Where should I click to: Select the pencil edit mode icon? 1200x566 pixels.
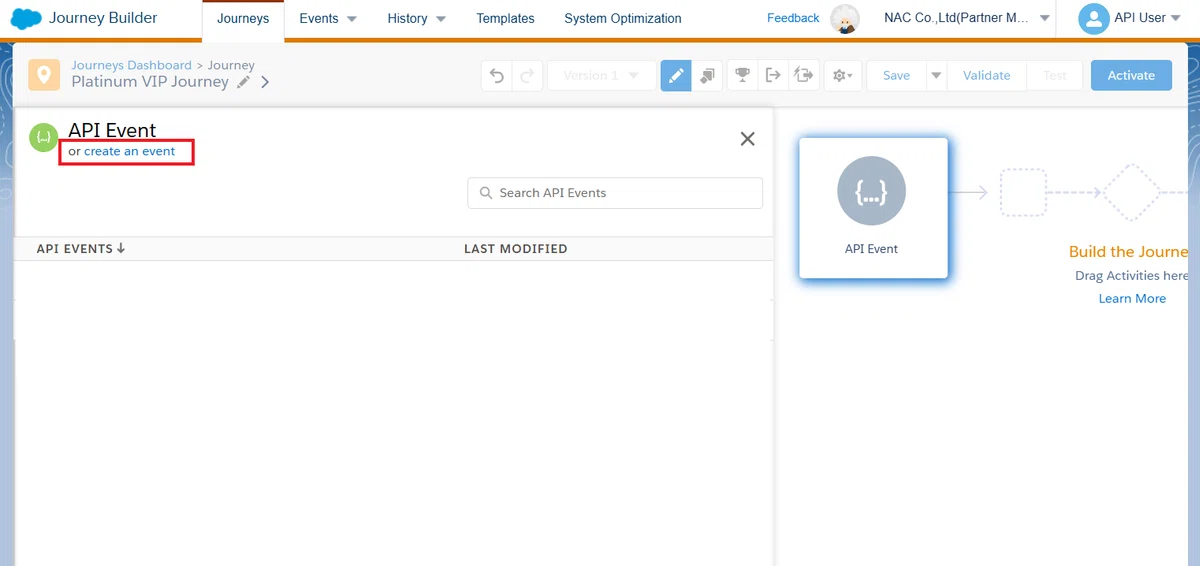[x=676, y=76]
